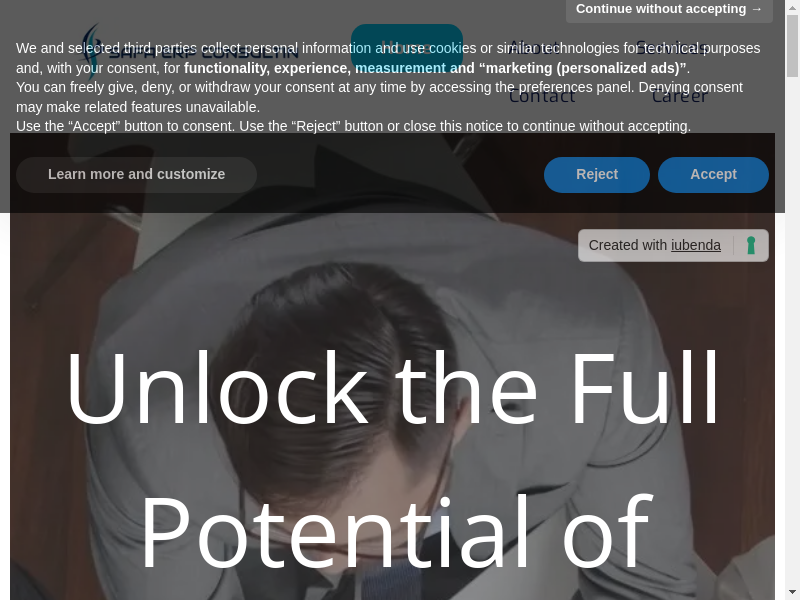Click the company logo in the header
The image size is (800, 600).
tap(190, 51)
